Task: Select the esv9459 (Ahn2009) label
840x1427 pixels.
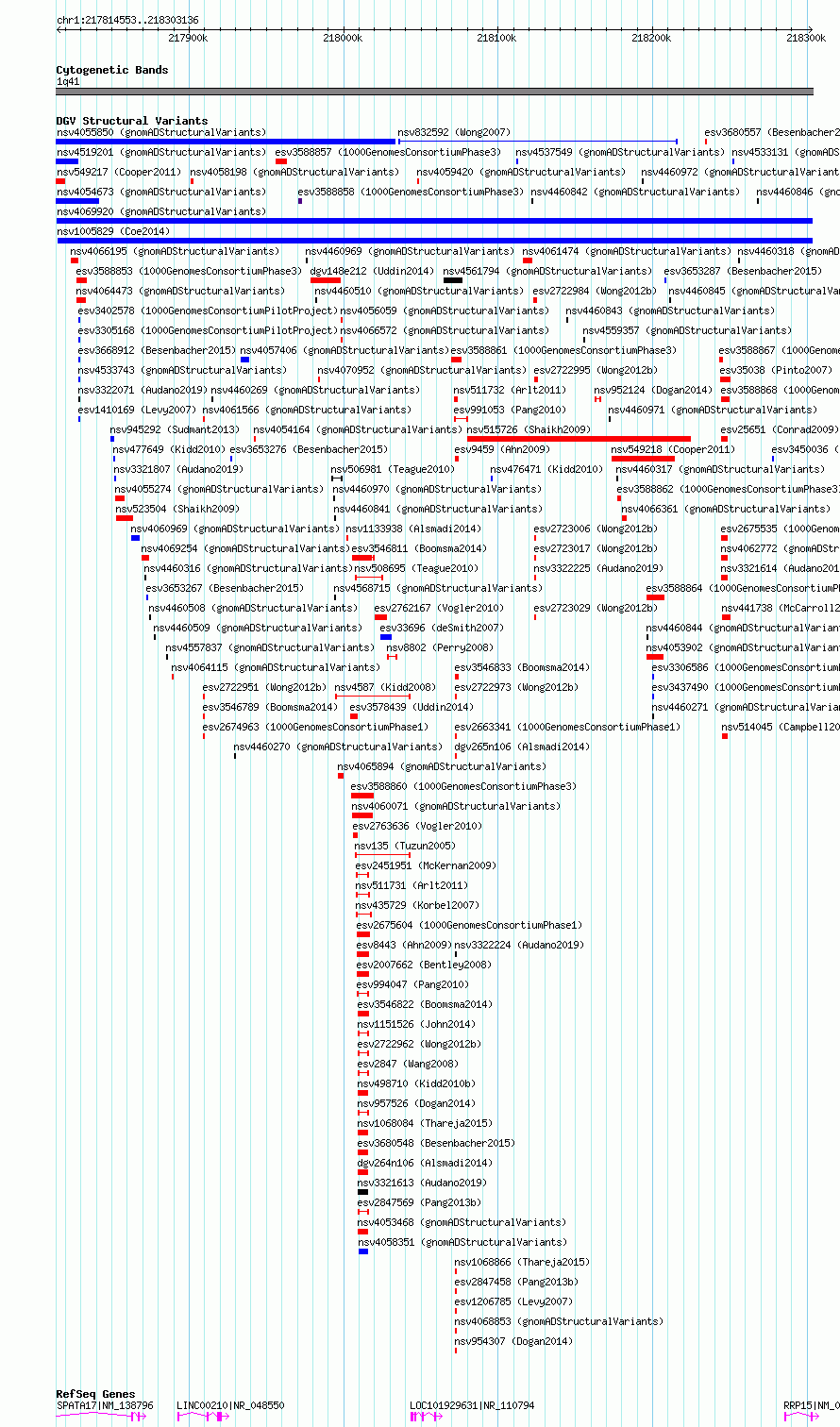Action: pyautogui.click(x=502, y=449)
